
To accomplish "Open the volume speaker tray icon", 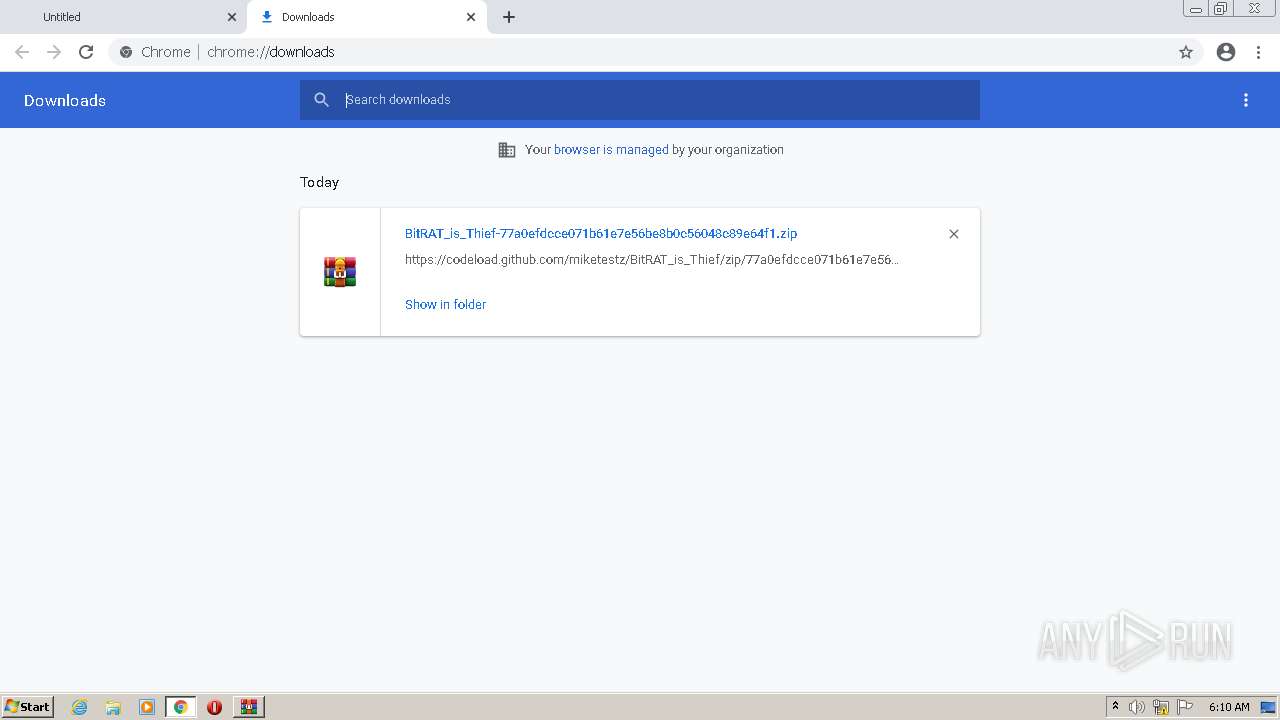I will coord(1137,707).
